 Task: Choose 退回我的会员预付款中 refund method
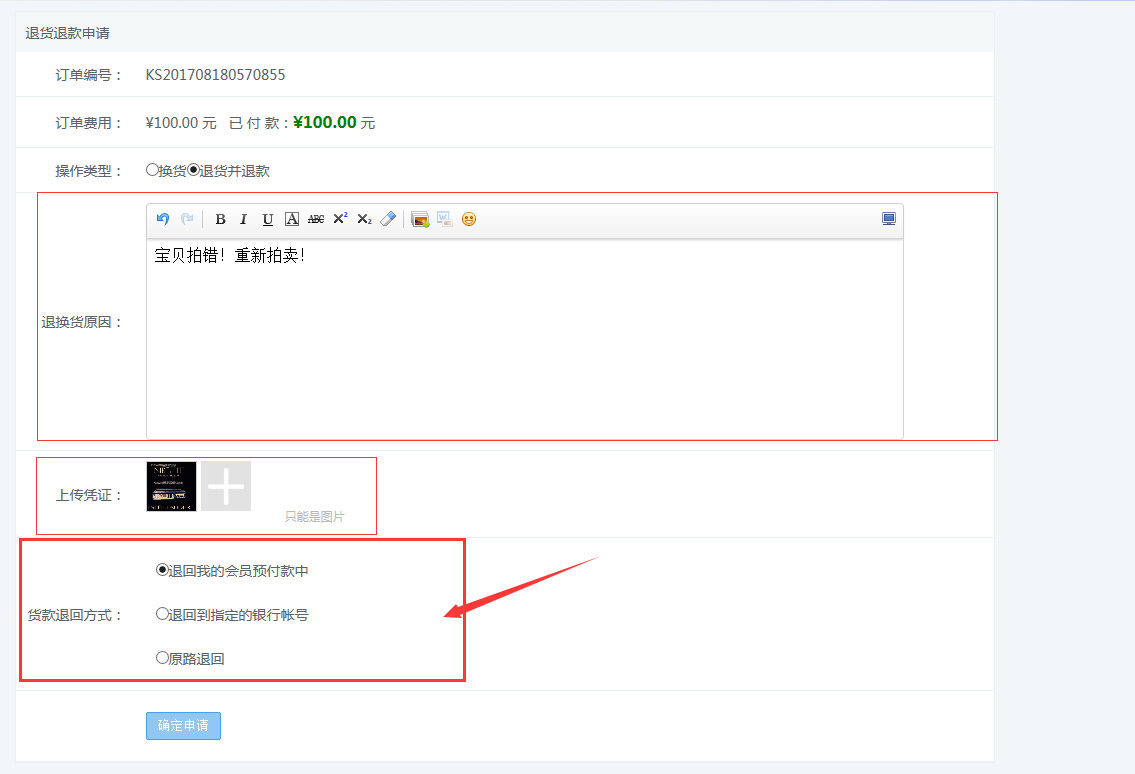click(162, 570)
